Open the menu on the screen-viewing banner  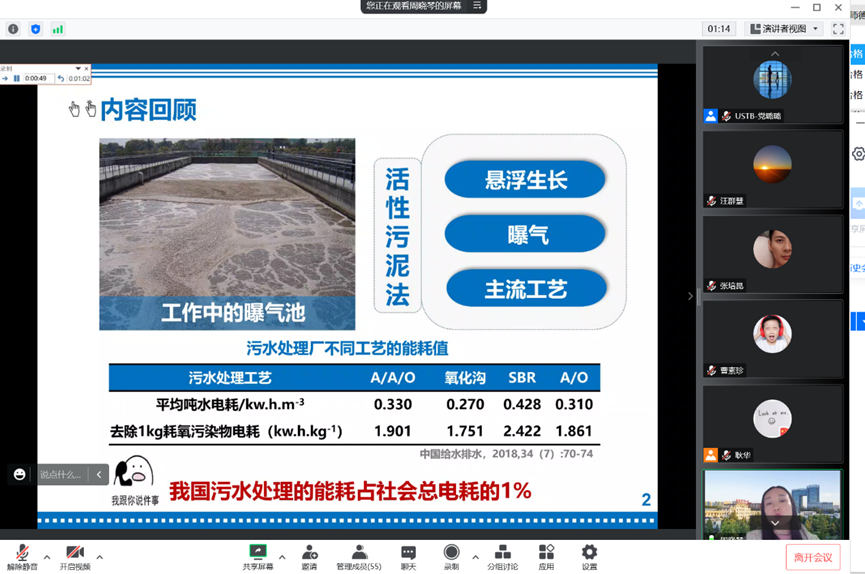tap(477, 6)
